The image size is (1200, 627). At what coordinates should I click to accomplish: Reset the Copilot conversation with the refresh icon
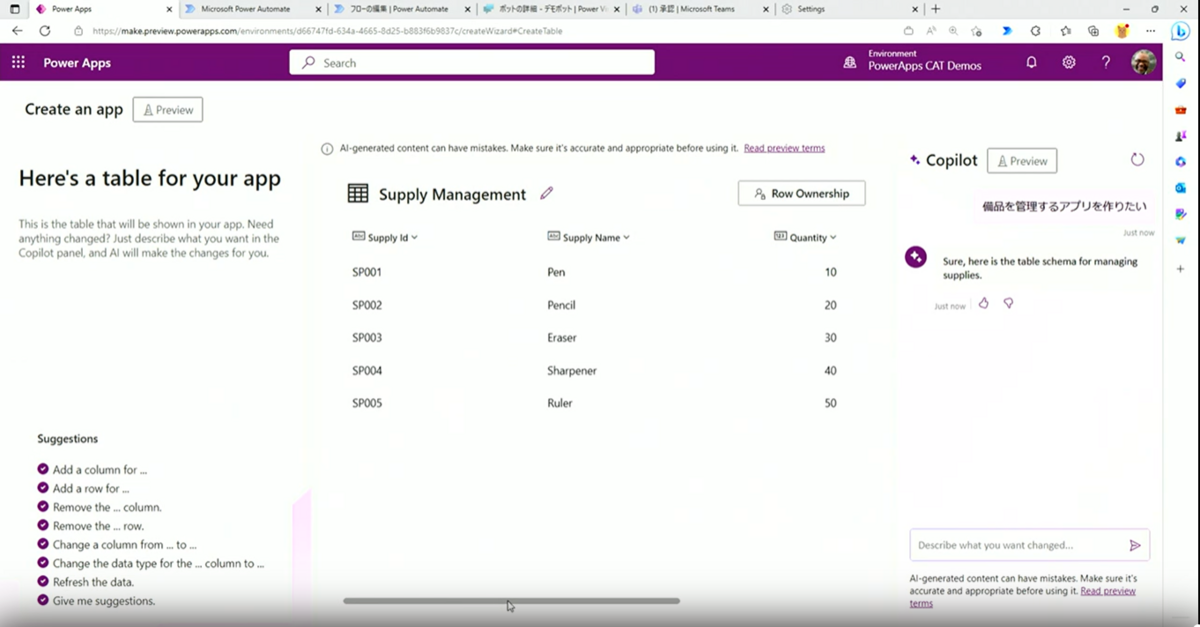click(x=1137, y=160)
